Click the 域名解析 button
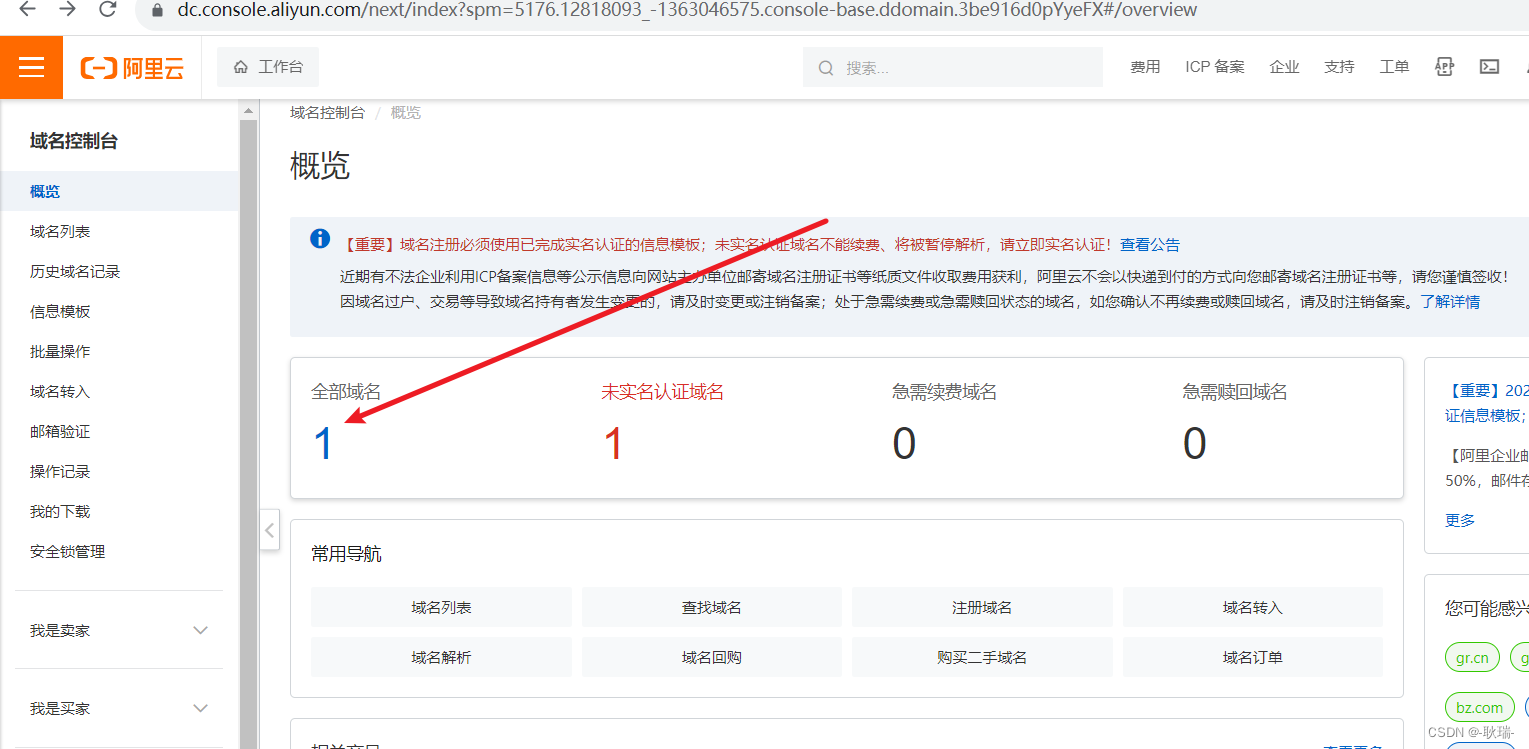This screenshot has height=749, width=1529. 441,657
